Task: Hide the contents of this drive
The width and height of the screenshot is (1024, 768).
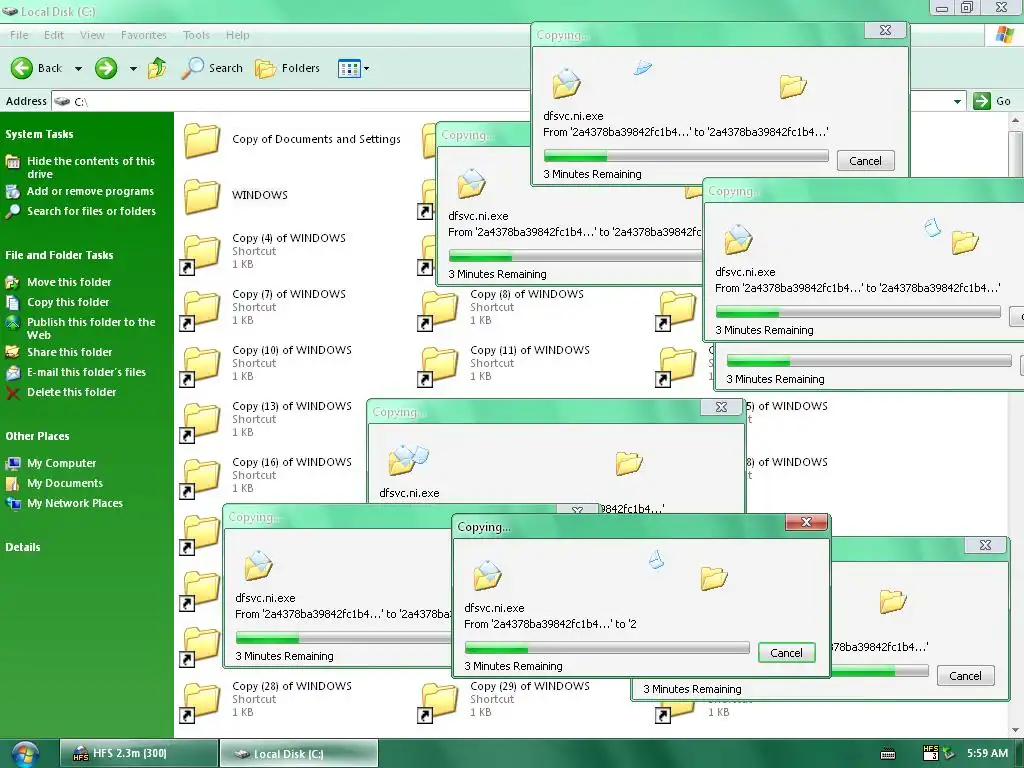Action: point(91,167)
